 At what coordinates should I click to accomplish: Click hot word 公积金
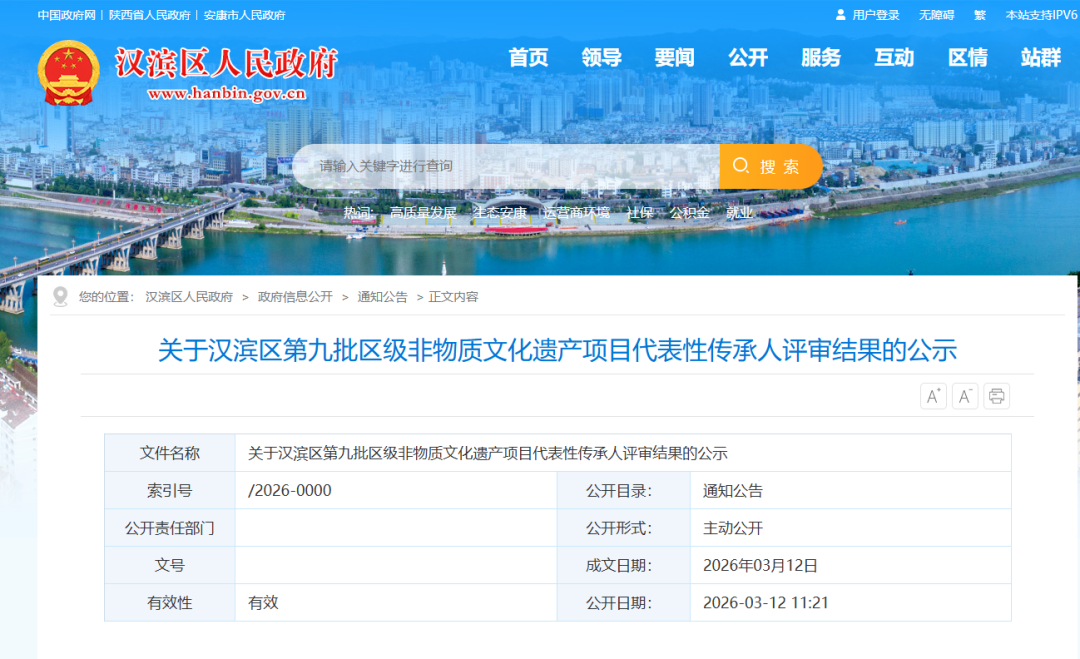[x=689, y=213]
